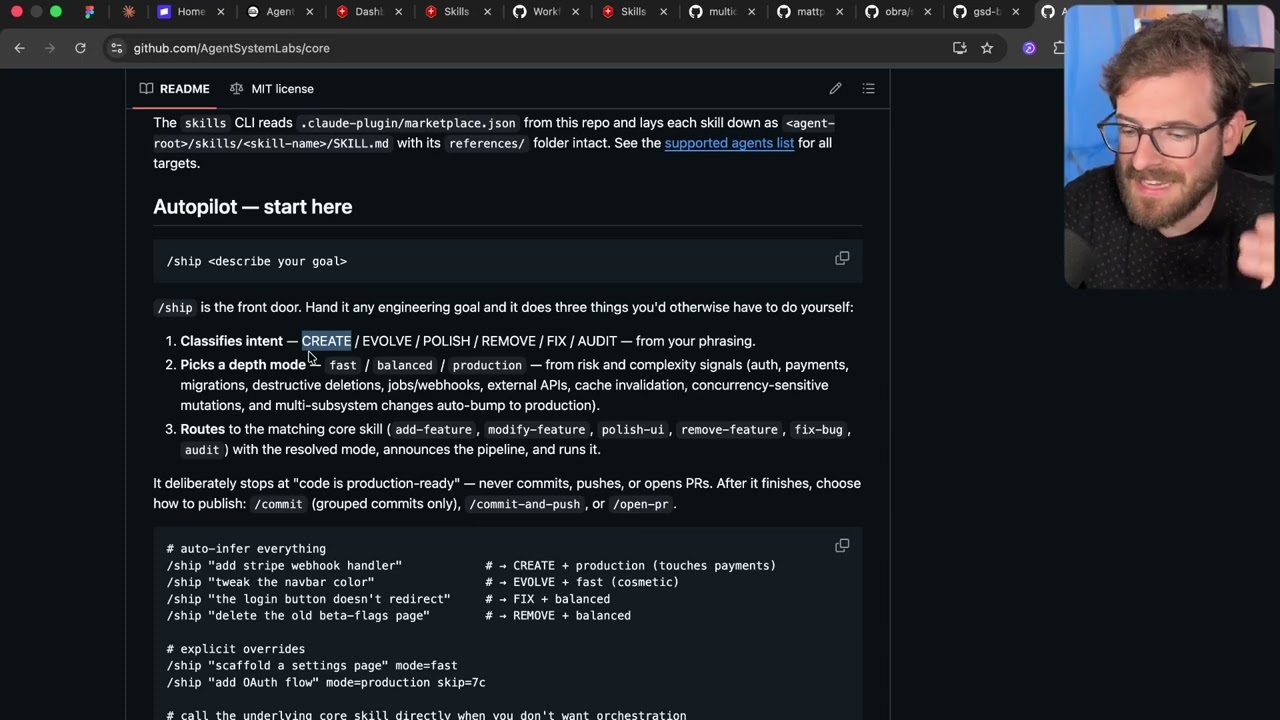Screen dimensions: 1280x720
Task: Click the 'production' depth mode code label
Action: 487,365
